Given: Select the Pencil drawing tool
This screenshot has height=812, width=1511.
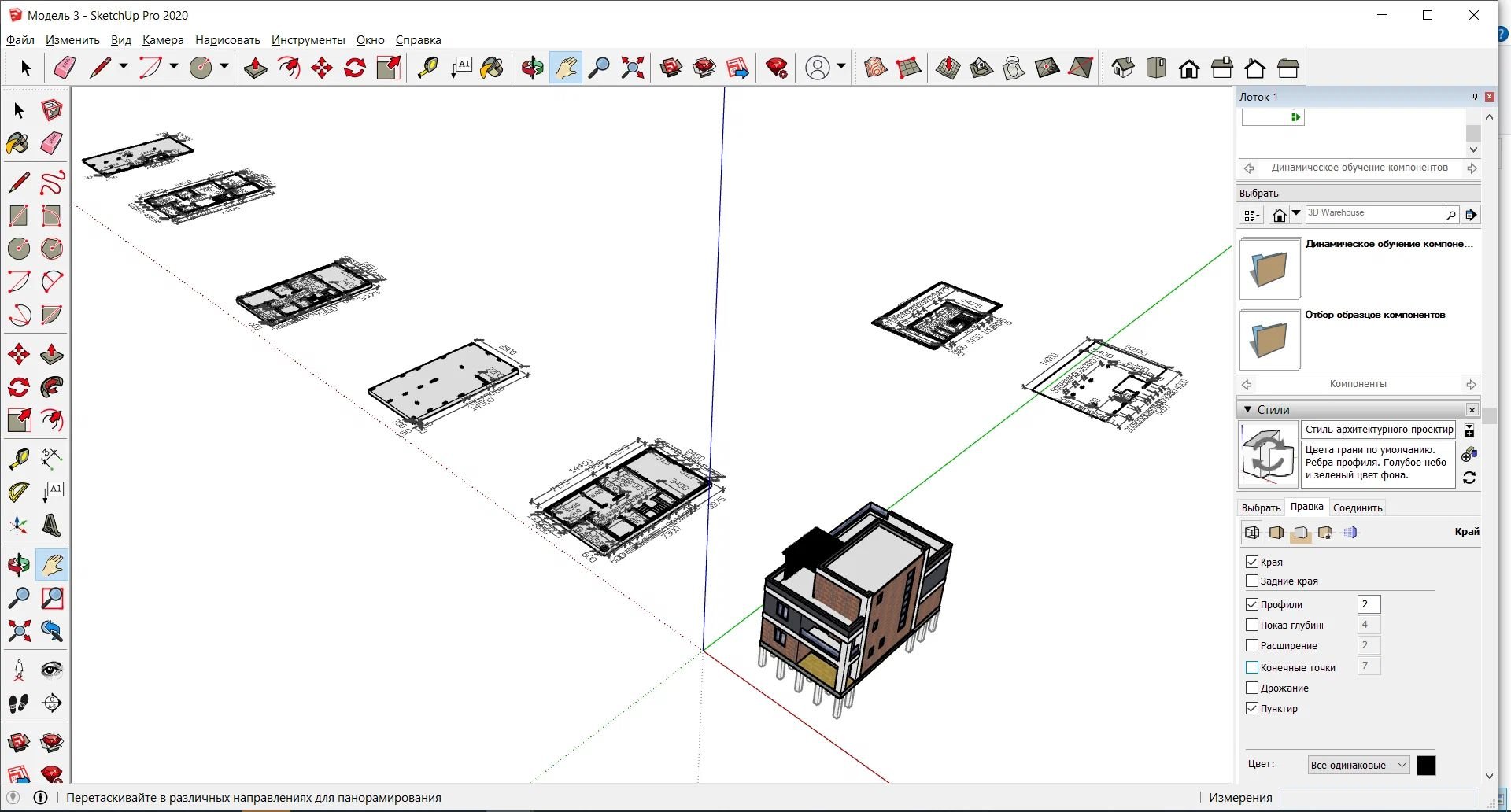Looking at the screenshot, I should [x=99, y=68].
